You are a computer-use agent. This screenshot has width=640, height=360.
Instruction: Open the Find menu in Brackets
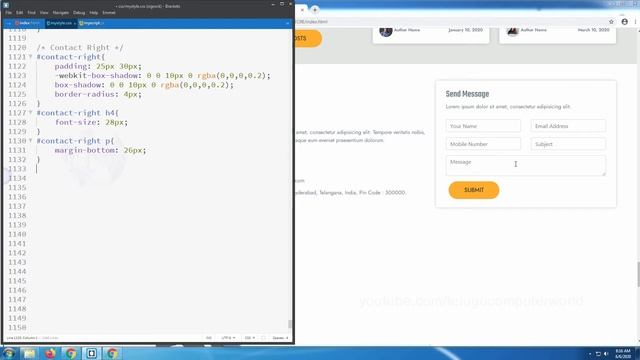pyautogui.click(x=31, y=13)
